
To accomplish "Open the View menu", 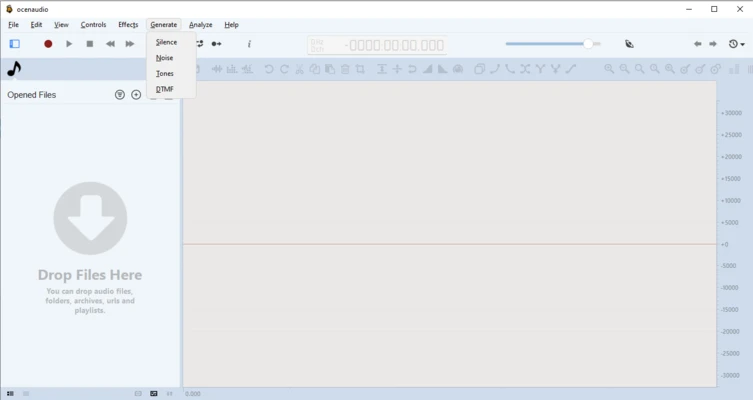I will [x=61, y=24].
